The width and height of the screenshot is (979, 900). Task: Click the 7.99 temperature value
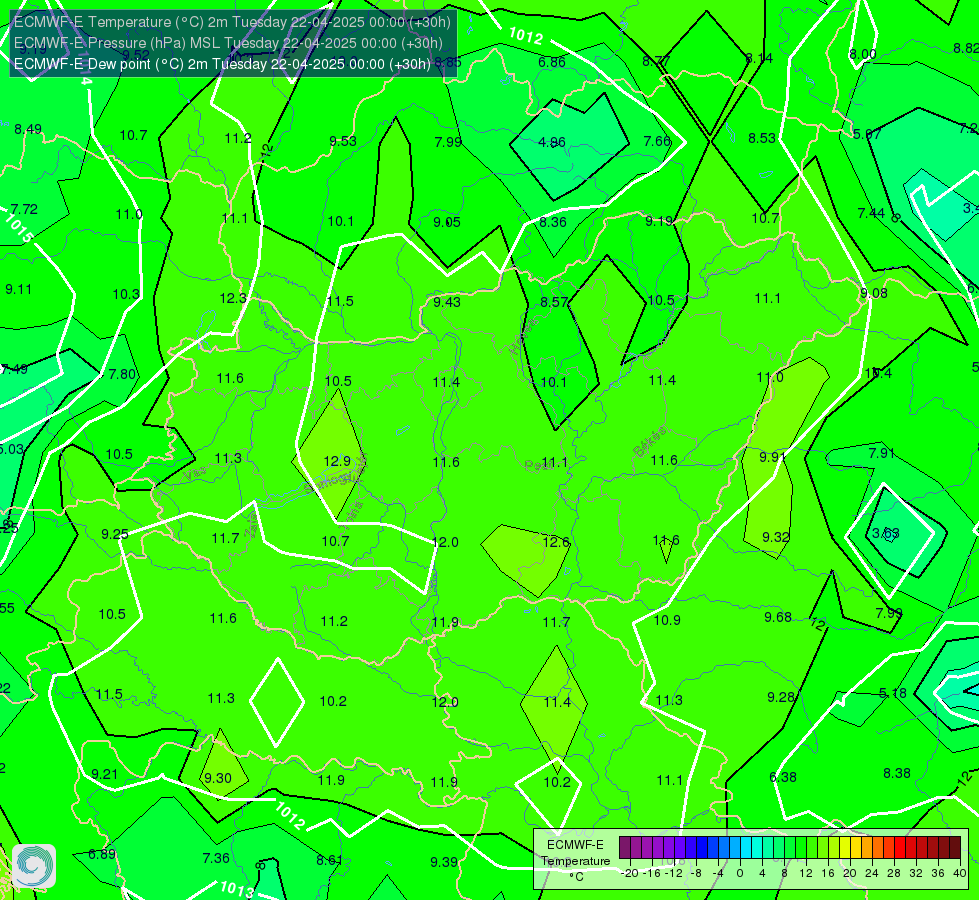pyautogui.click(x=448, y=142)
